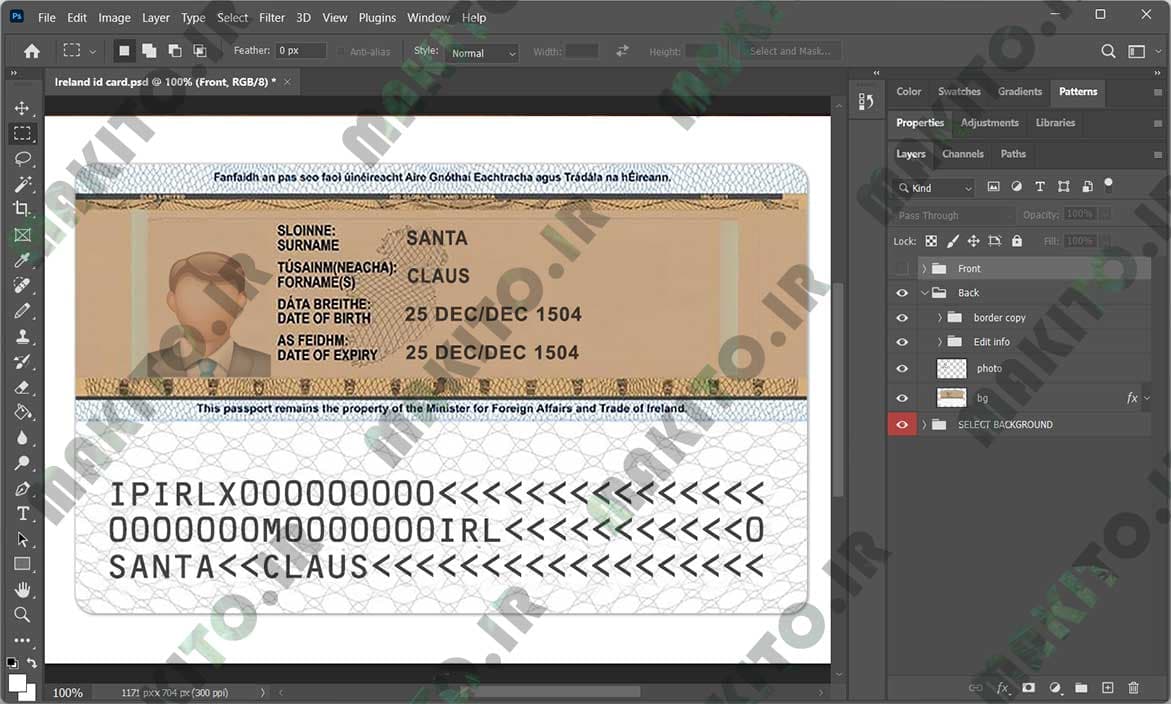1171x704 pixels.
Task: Click the Feather input field
Action: click(x=301, y=51)
